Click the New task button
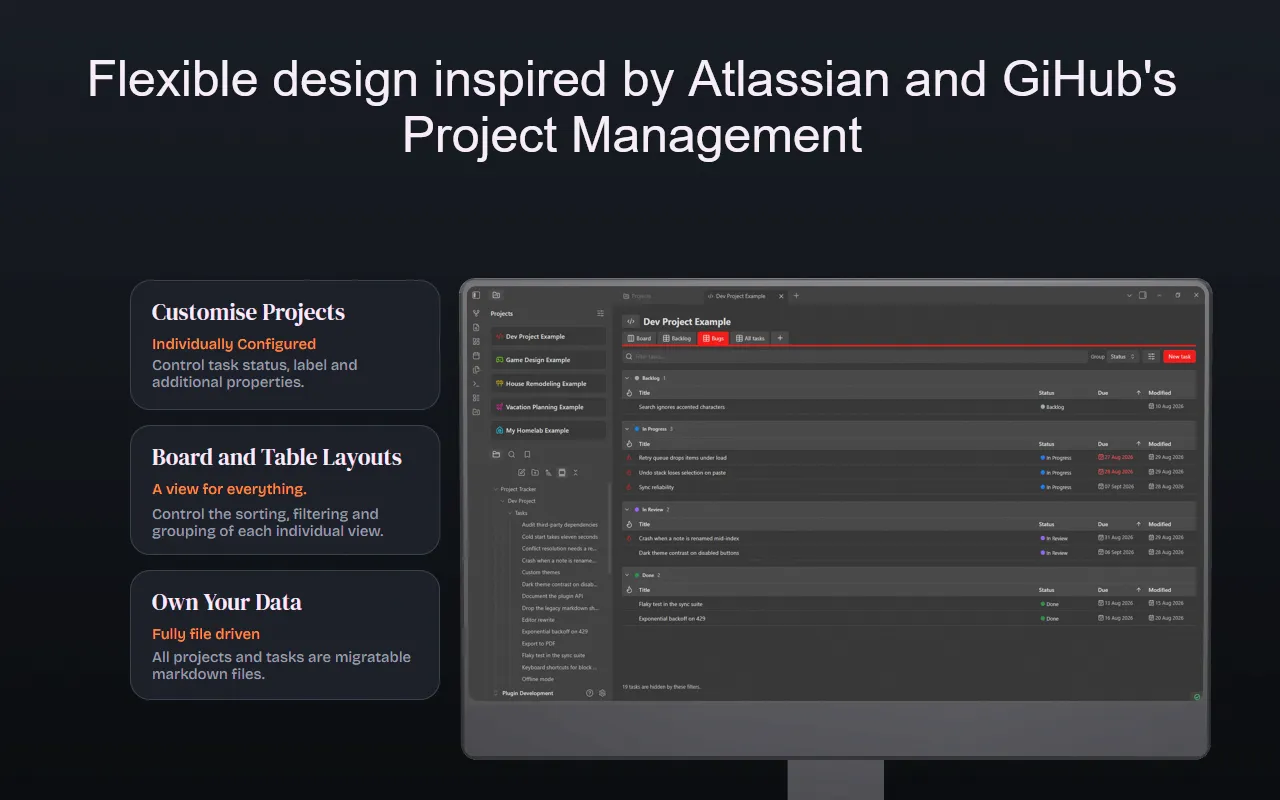 point(1179,357)
